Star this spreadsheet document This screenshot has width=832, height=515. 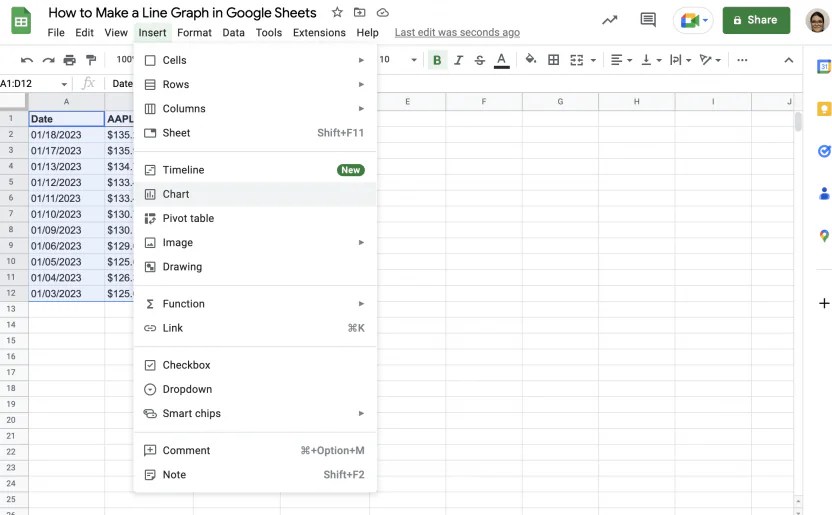(x=337, y=12)
